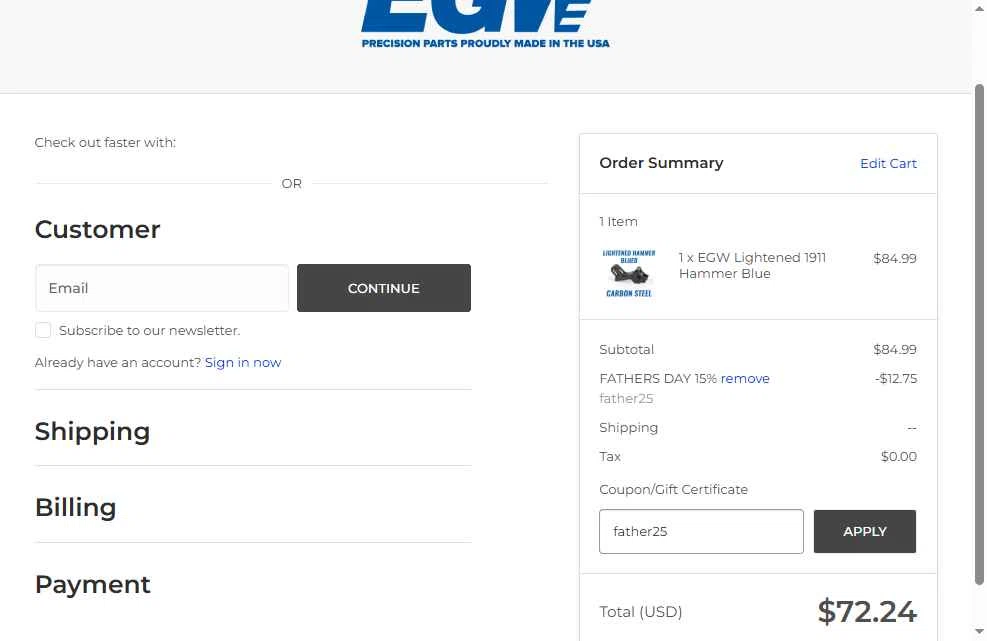The width and height of the screenshot is (987, 641).
Task: Click the Edit Cart link
Action: tap(888, 164)
